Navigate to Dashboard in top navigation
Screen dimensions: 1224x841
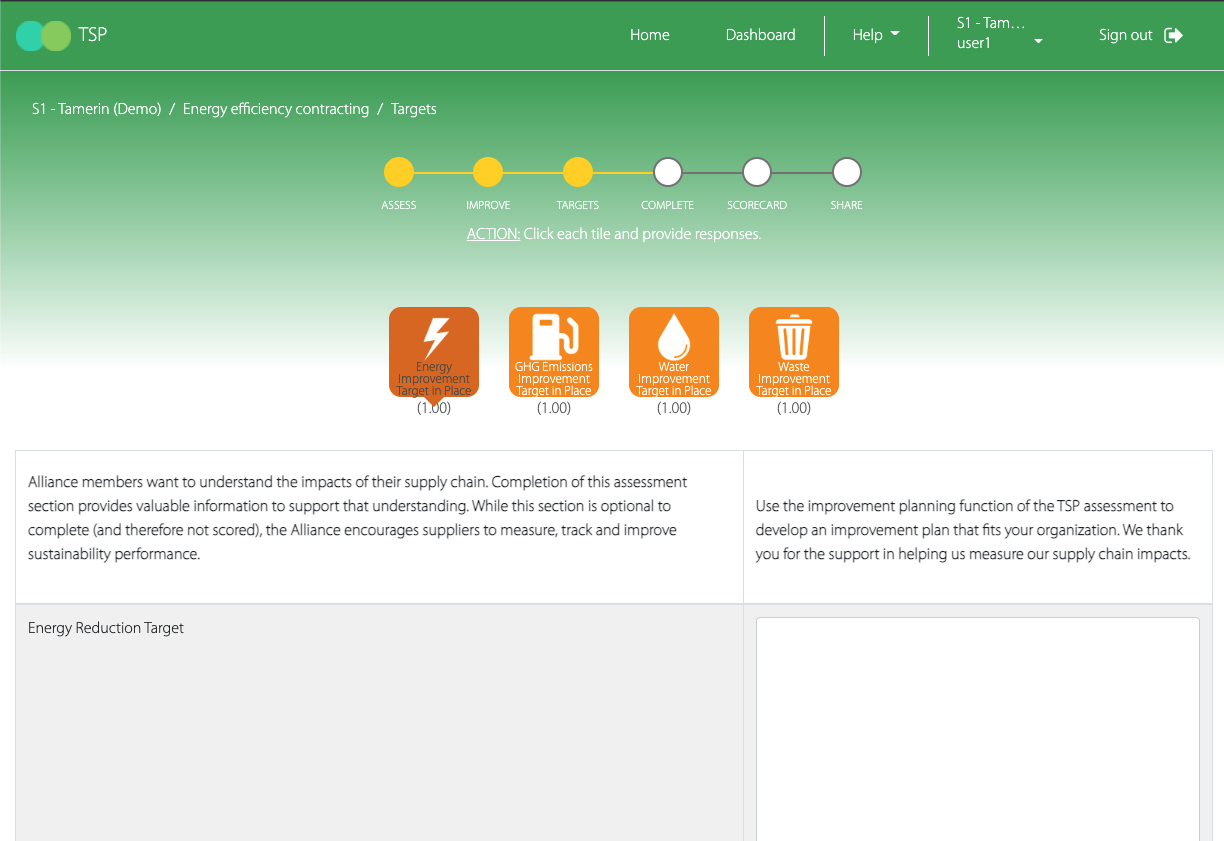[760, 35]
